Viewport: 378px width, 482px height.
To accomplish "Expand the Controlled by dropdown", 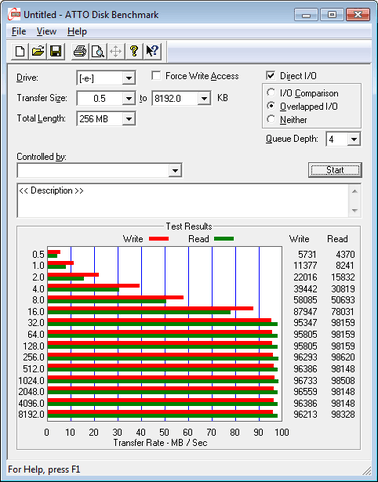I will click(175, 171).
